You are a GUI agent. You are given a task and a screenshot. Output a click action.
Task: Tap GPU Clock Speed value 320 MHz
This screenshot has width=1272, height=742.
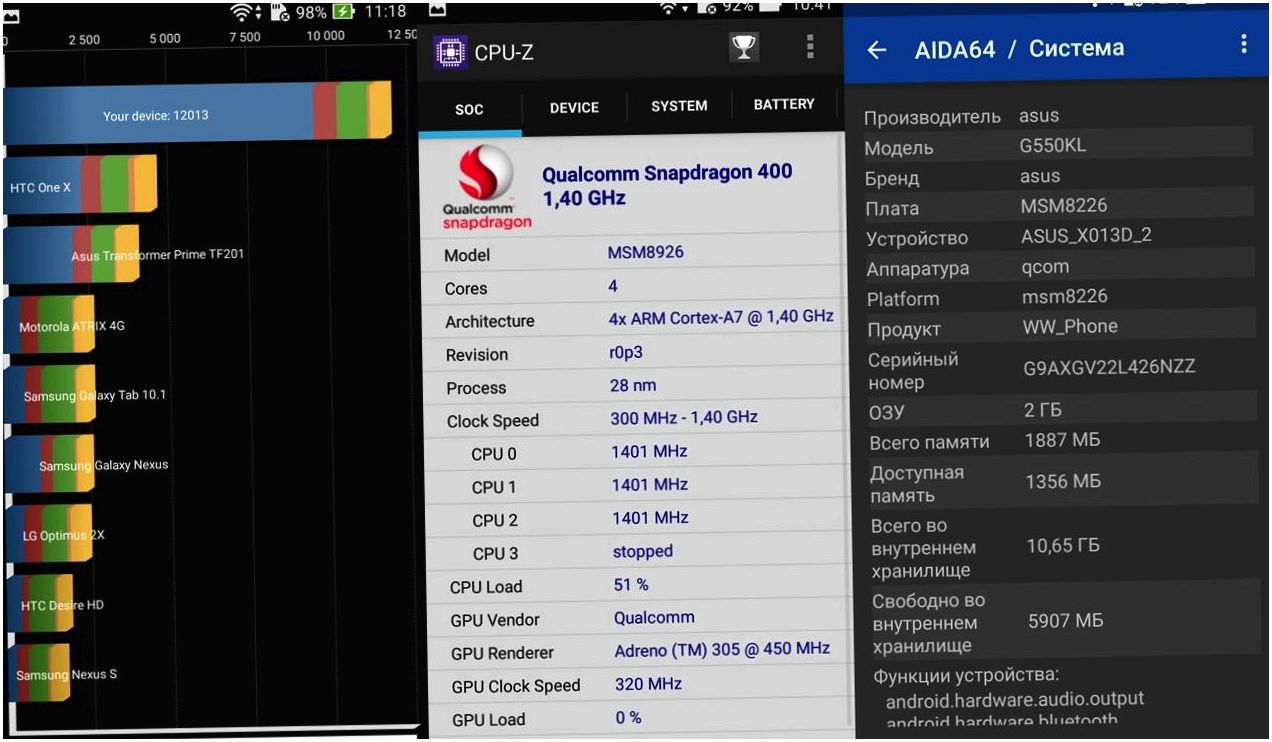point(648,684)
